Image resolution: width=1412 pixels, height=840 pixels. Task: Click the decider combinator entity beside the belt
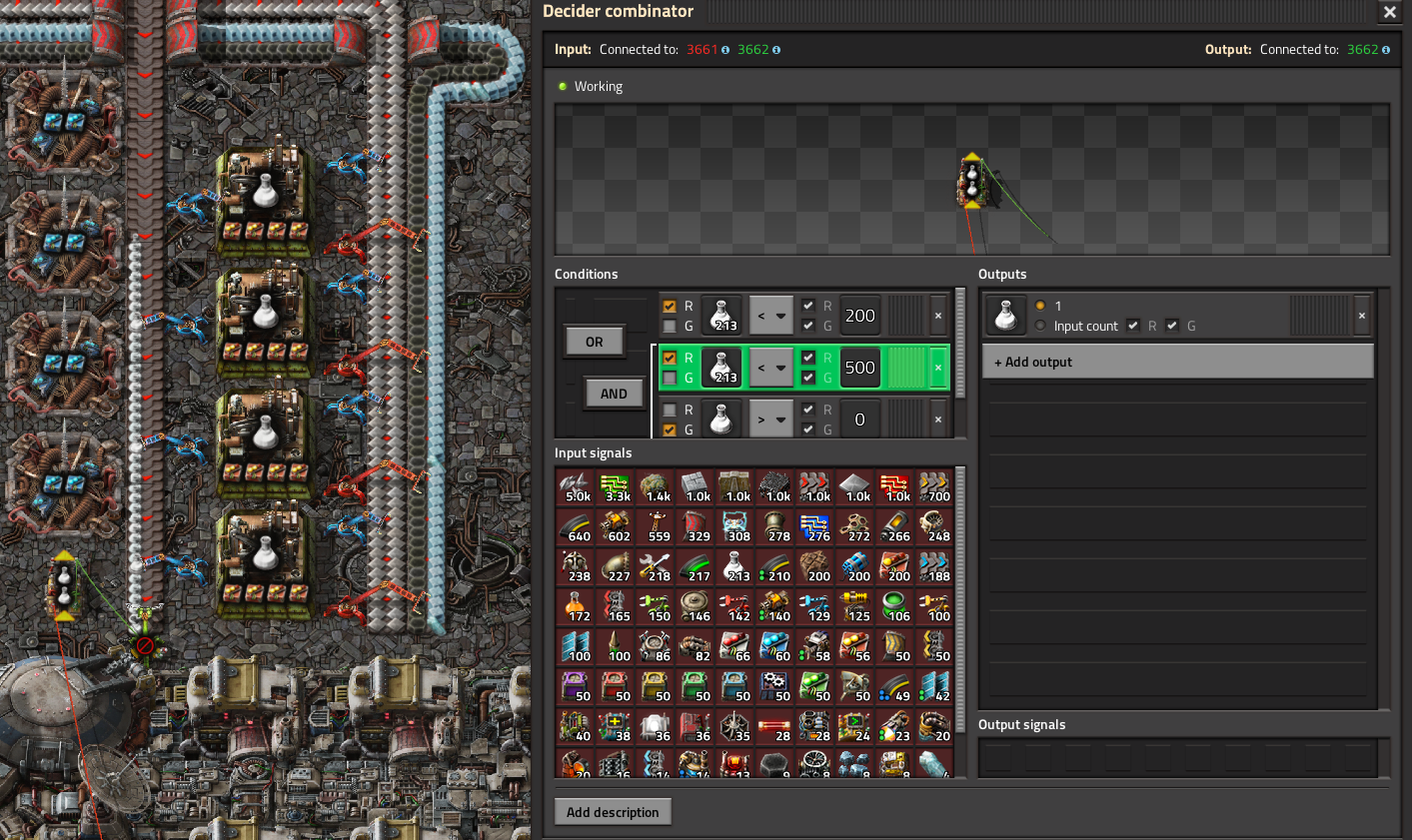pos(64,586)
